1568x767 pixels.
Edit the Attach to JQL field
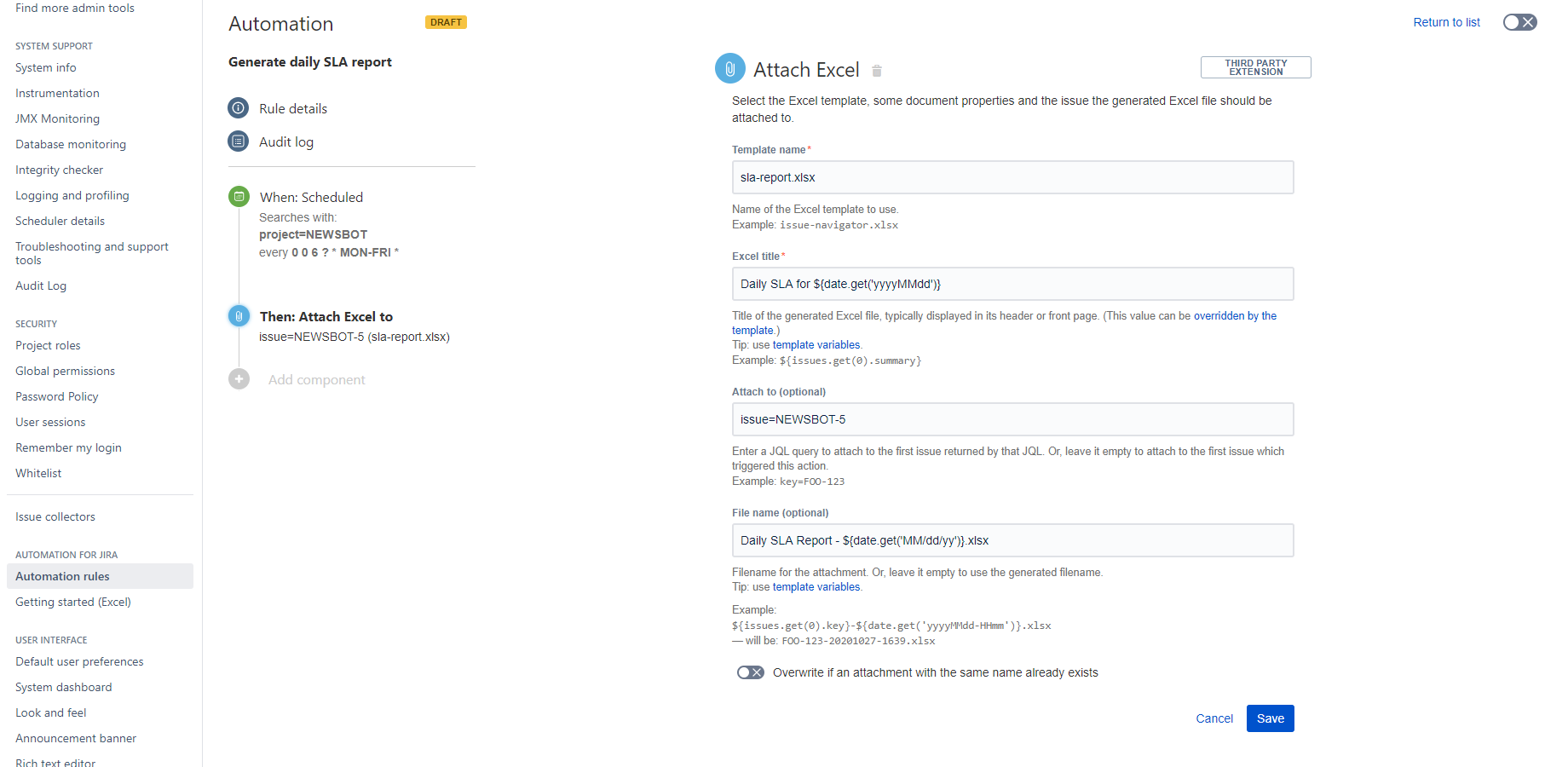1012,419
